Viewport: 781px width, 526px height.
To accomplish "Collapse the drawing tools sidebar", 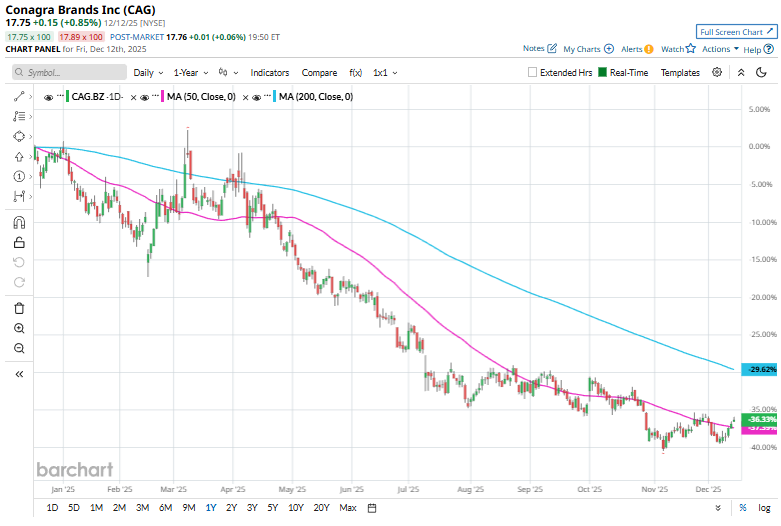I will click(19, 374).
